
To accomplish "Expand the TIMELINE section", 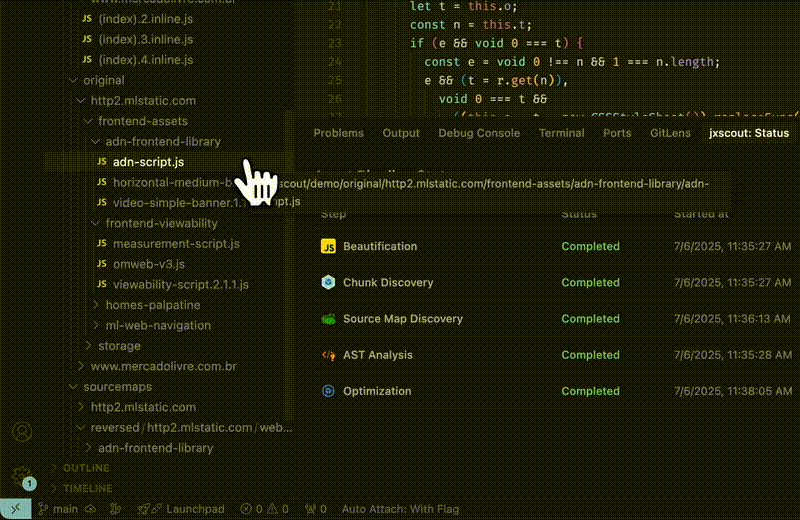I will pyautogui.click(x=54, y=488).
